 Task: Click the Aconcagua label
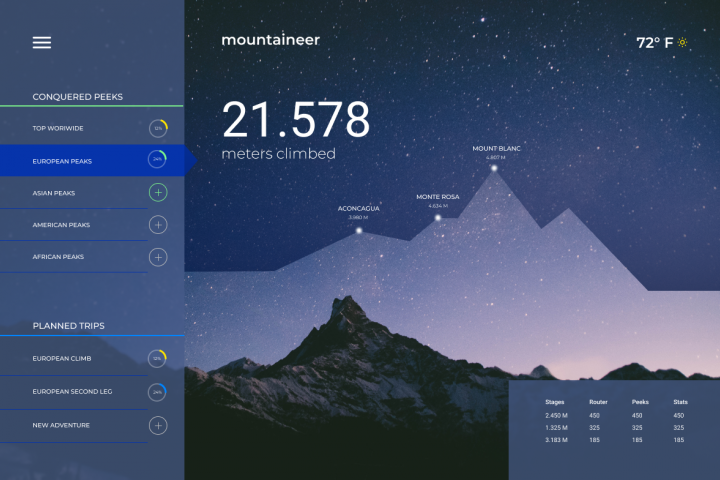point(359,209)
